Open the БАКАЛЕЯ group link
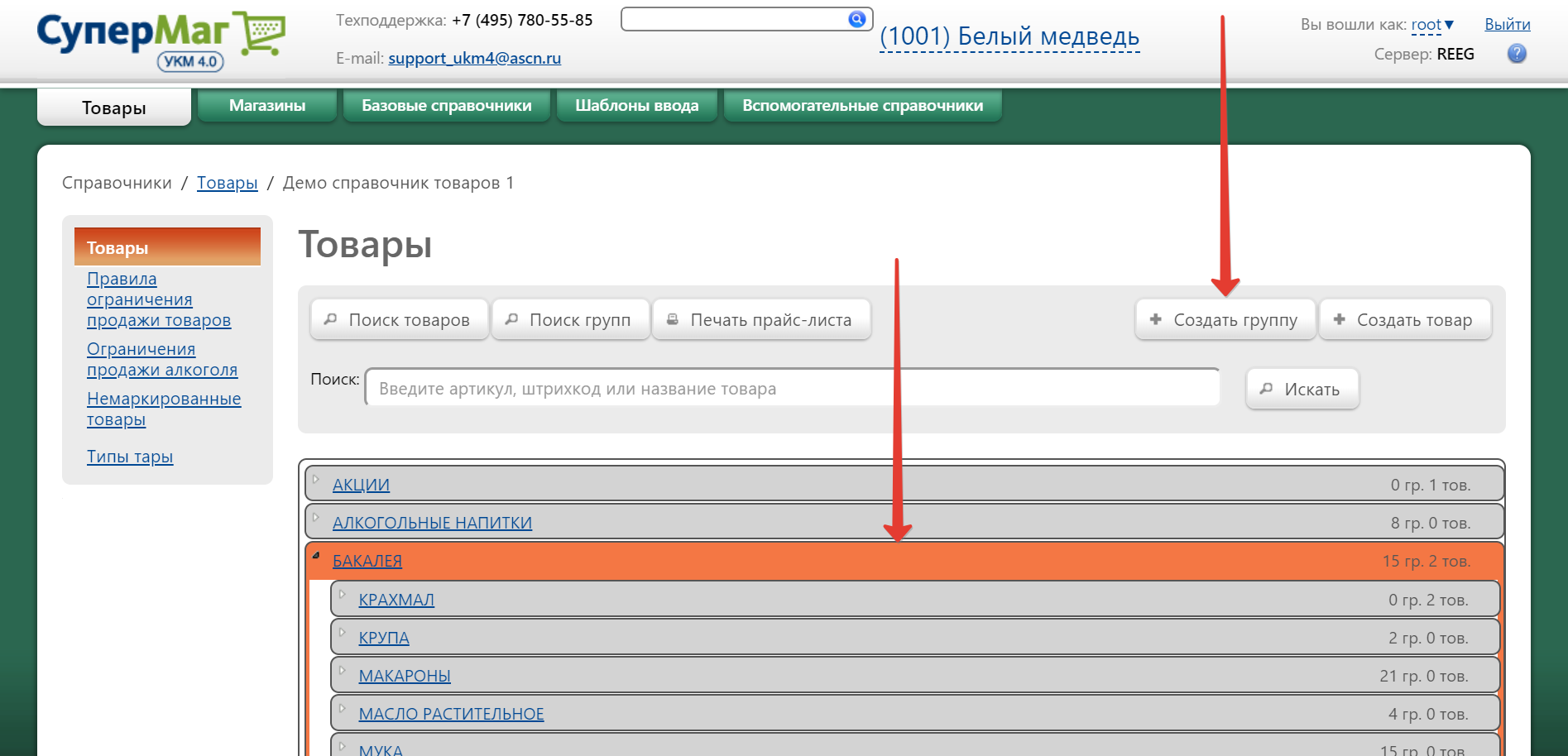Image resolution: width=1568 pixels, height=756 pixels. (367, 561)
